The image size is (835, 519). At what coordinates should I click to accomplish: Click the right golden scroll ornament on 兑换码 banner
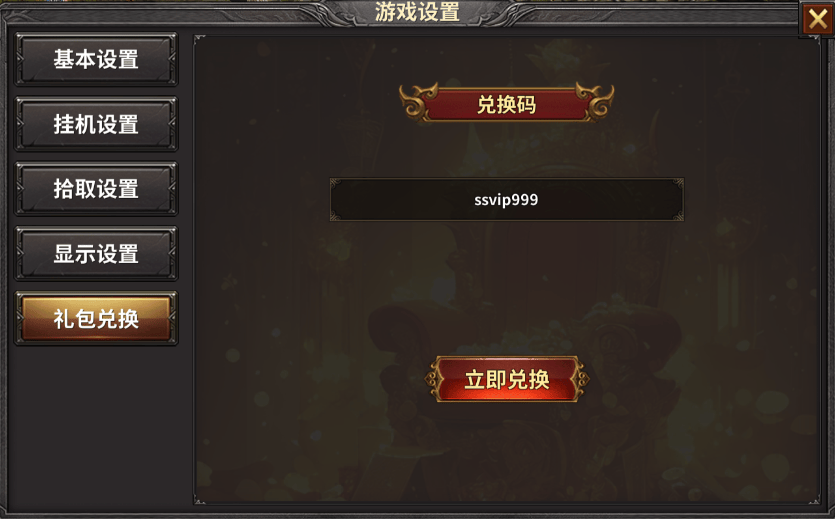point(595,101)
